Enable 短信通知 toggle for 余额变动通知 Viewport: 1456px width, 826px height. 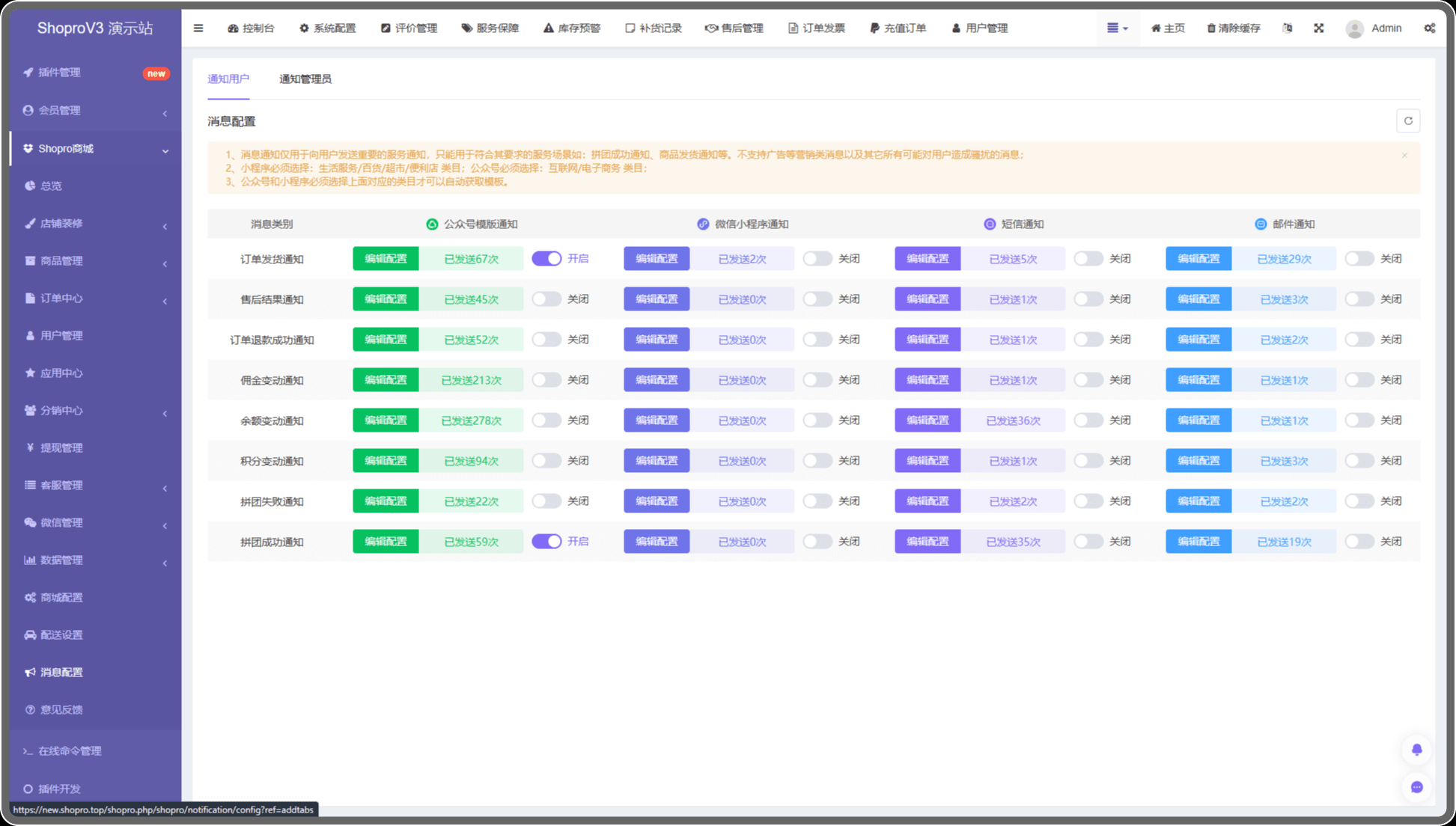pyautogui.click(x=1088, y=420)
